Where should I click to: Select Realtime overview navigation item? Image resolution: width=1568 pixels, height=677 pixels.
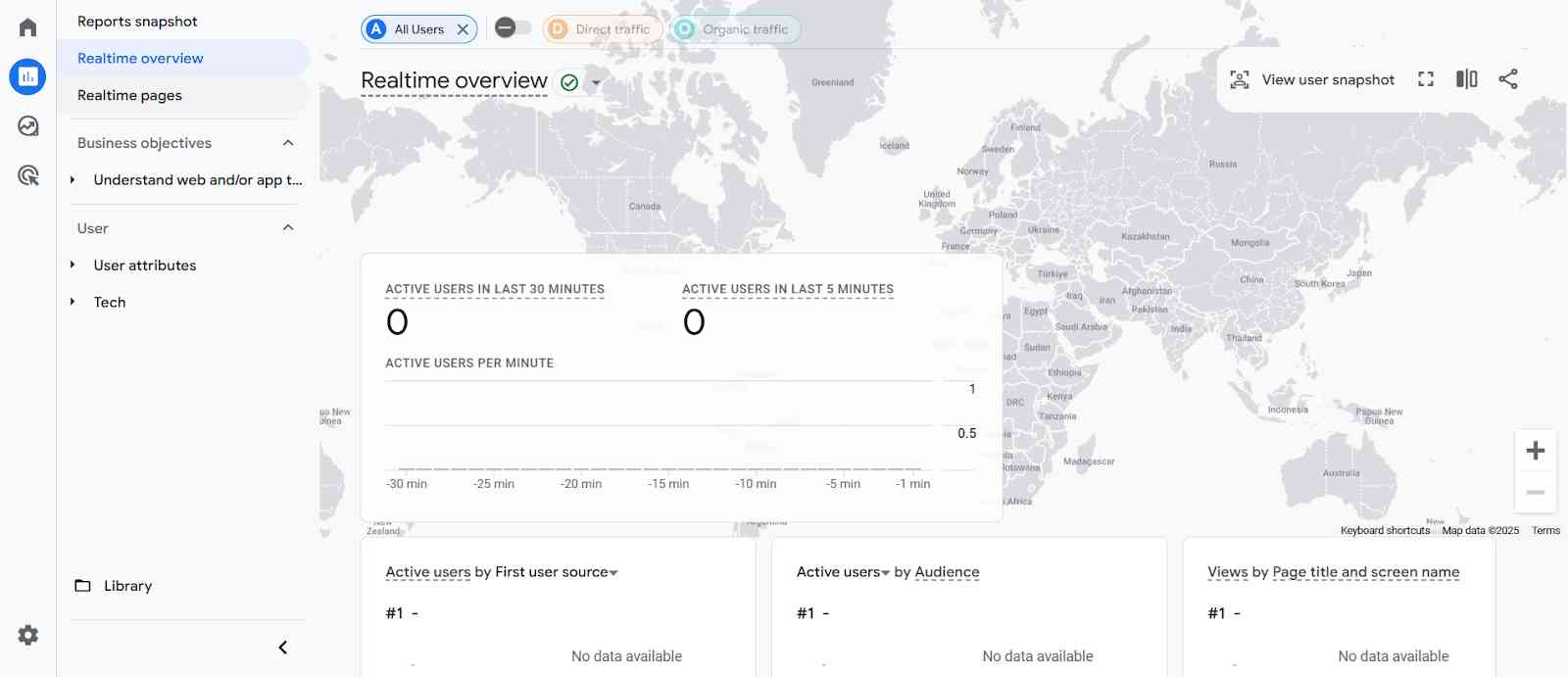pos(182,58)
